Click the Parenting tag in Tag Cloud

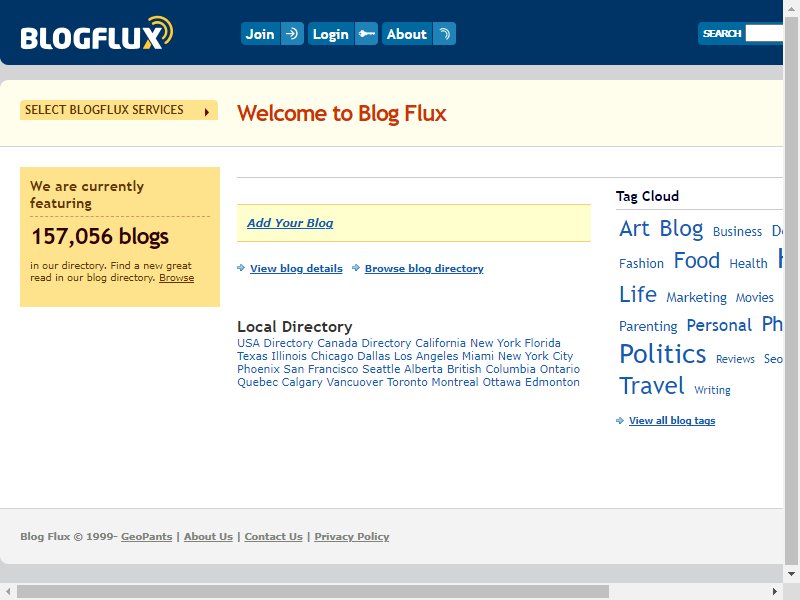(x=648, y=327)
